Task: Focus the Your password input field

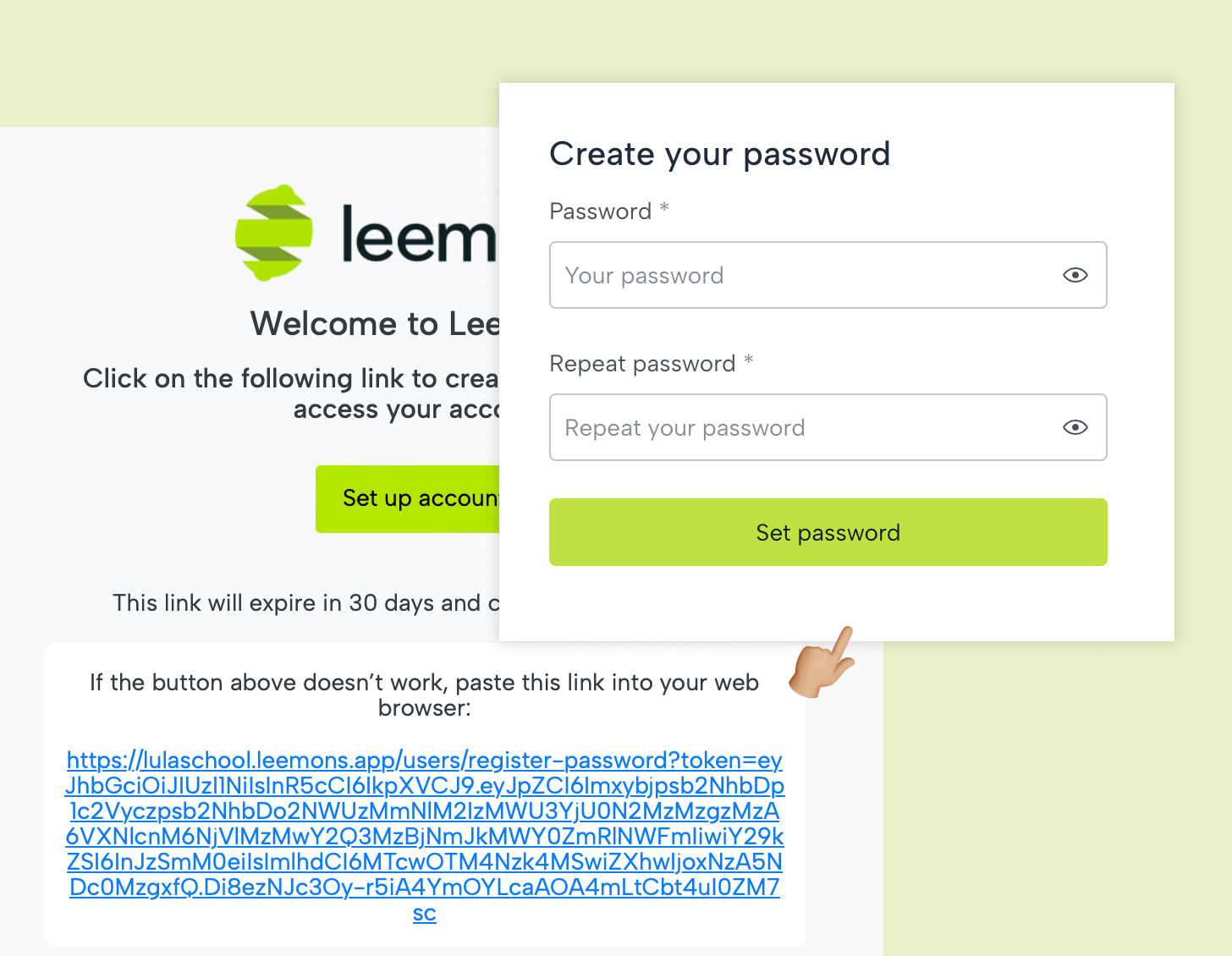Action: tap(828, 275)
